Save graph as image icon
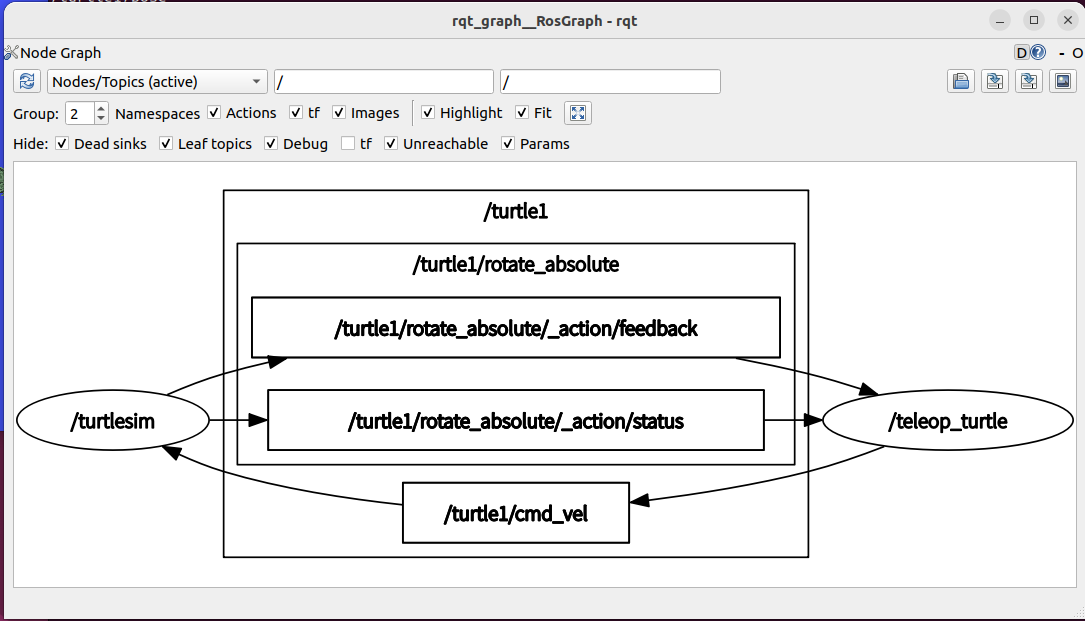 tap(1063, 82)
